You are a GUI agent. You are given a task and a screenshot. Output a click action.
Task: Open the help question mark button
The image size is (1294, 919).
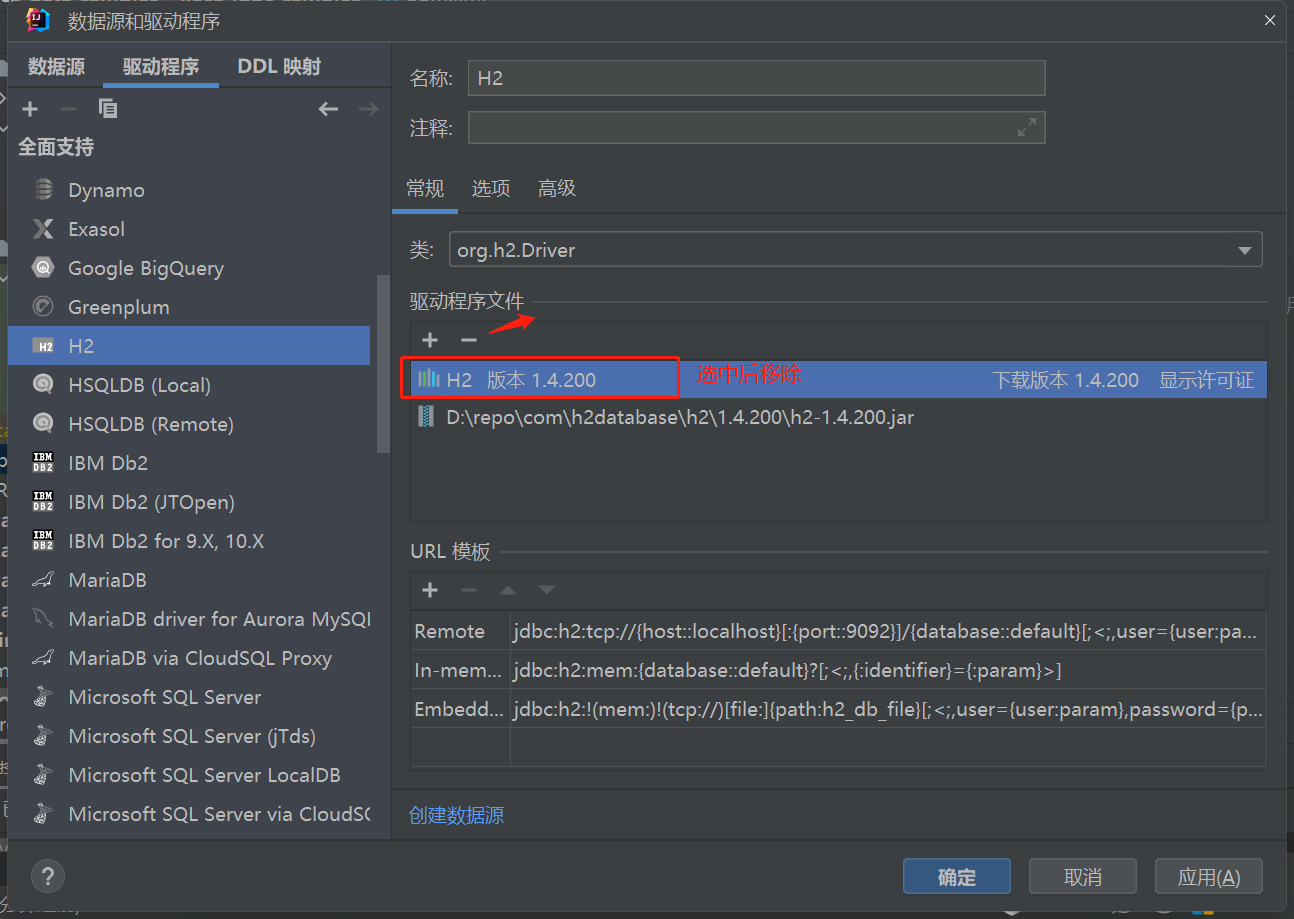[x=47, y=876]
